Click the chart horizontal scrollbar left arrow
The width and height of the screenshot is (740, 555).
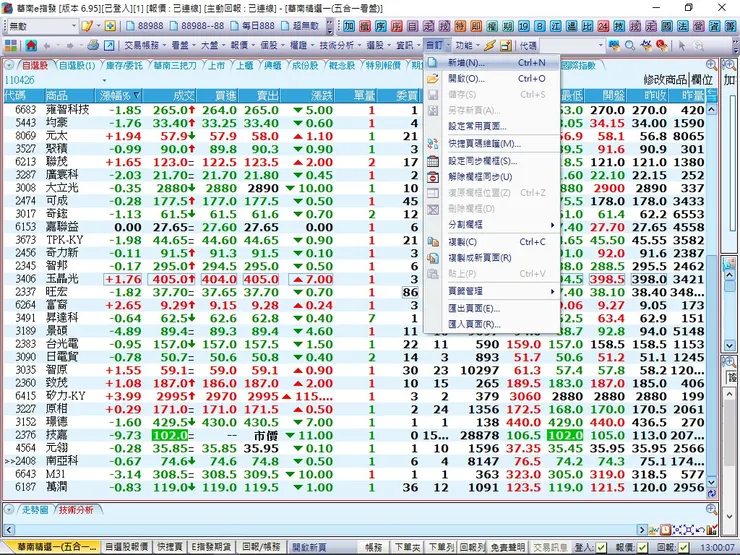coord(9,530)
